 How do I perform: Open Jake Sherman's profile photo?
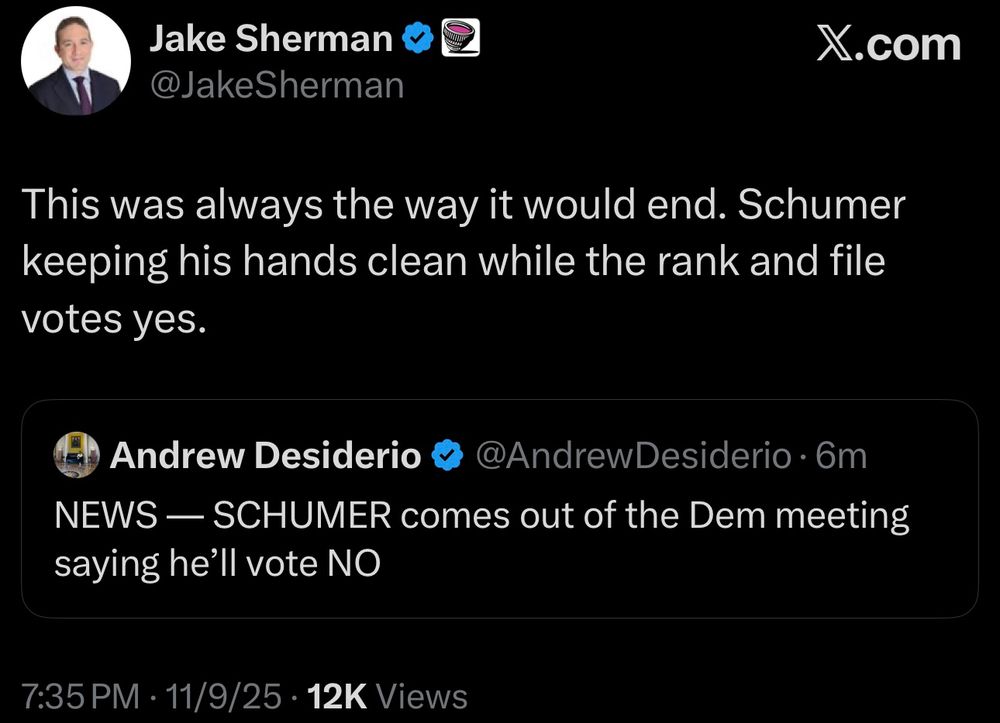click(76, 61)
